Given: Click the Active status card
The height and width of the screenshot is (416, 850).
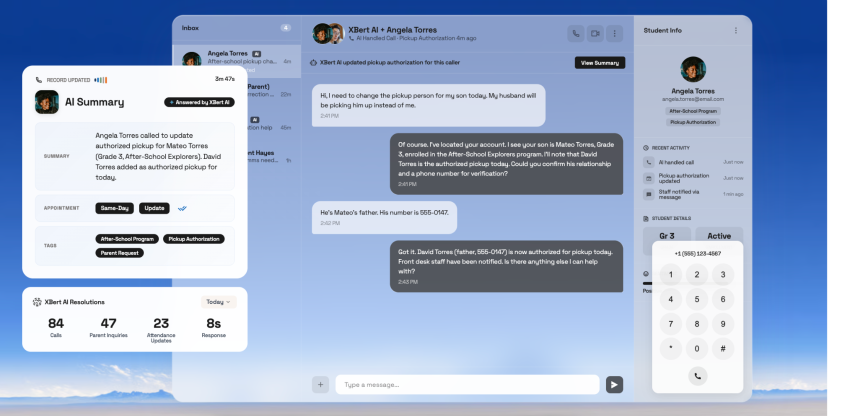Looking at the screenshot, I should pos(719,235).
